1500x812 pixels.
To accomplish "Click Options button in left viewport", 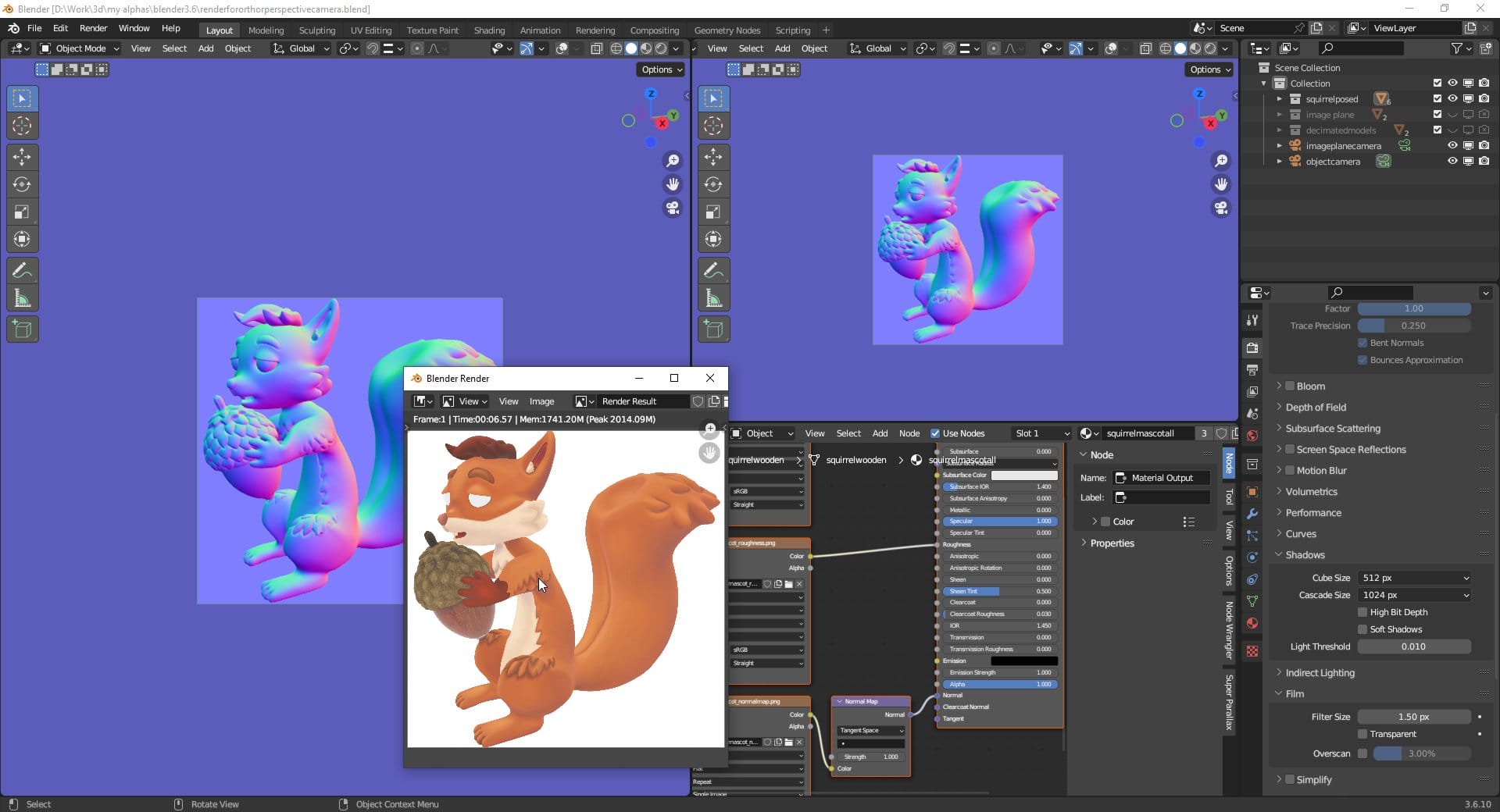I will pyautogui.click(x=661, y=69).
